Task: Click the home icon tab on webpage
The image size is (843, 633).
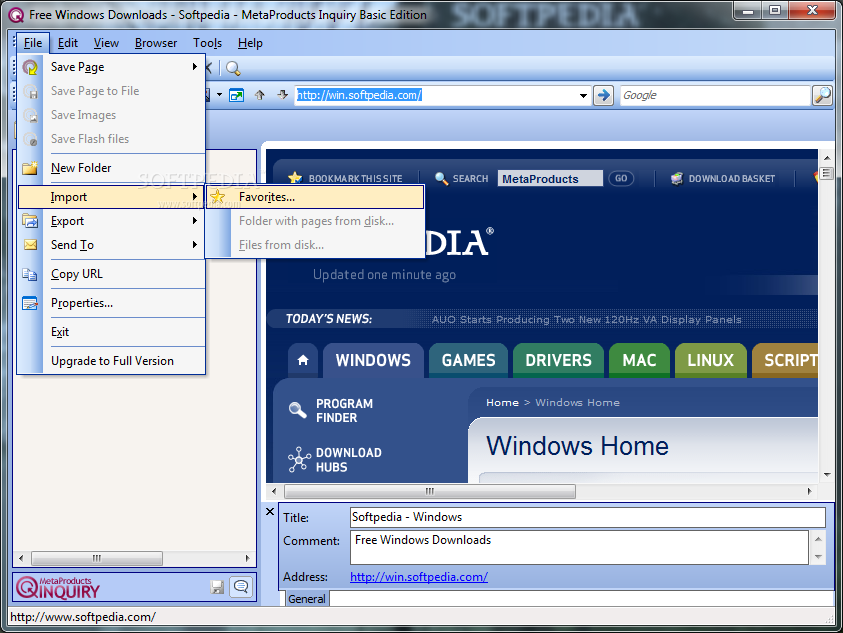Action: pos(303,360)
